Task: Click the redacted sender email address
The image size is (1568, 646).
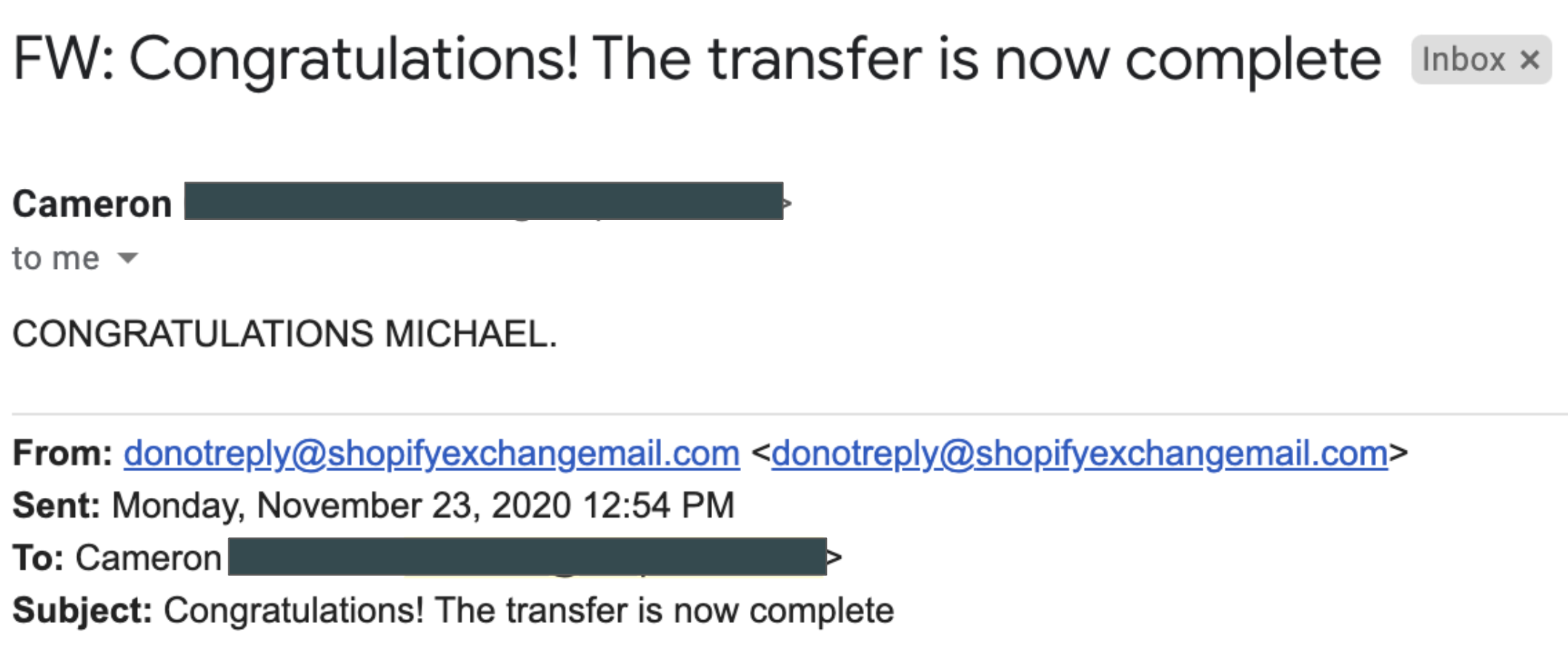Action: pyautogui.click(x=484, y=201)
